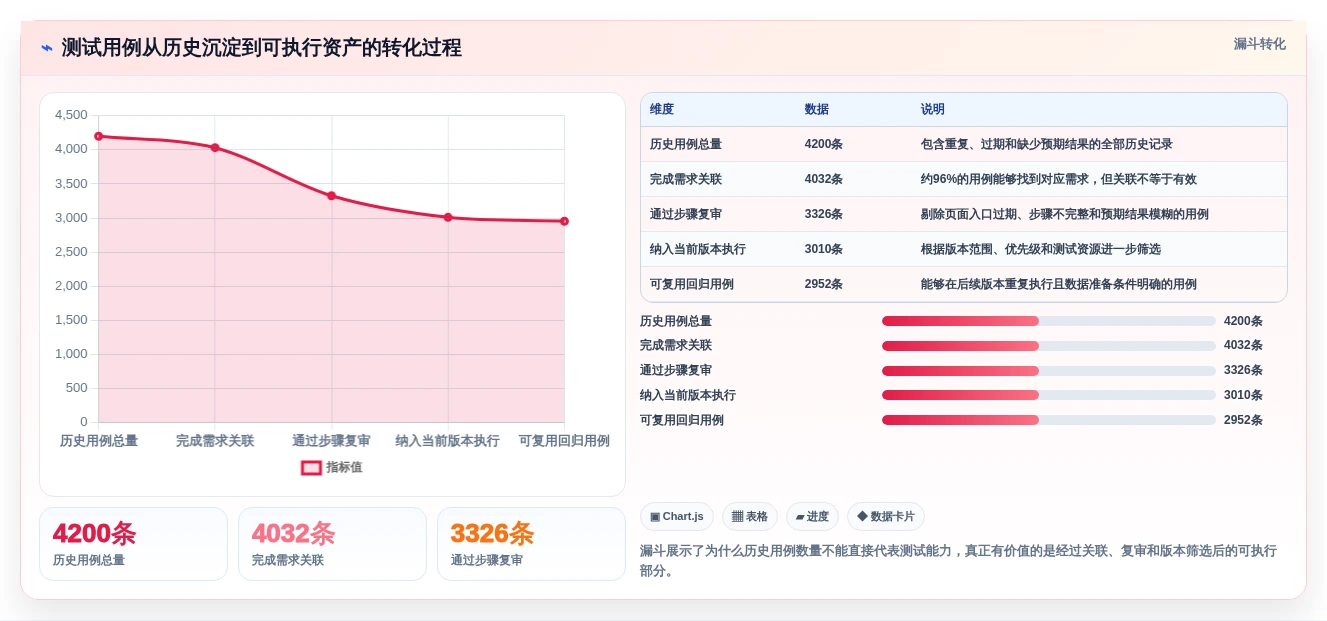Click the 历史用例总量 progress bar
This screenshot has height=621, width=1327.
[1049, 321]
